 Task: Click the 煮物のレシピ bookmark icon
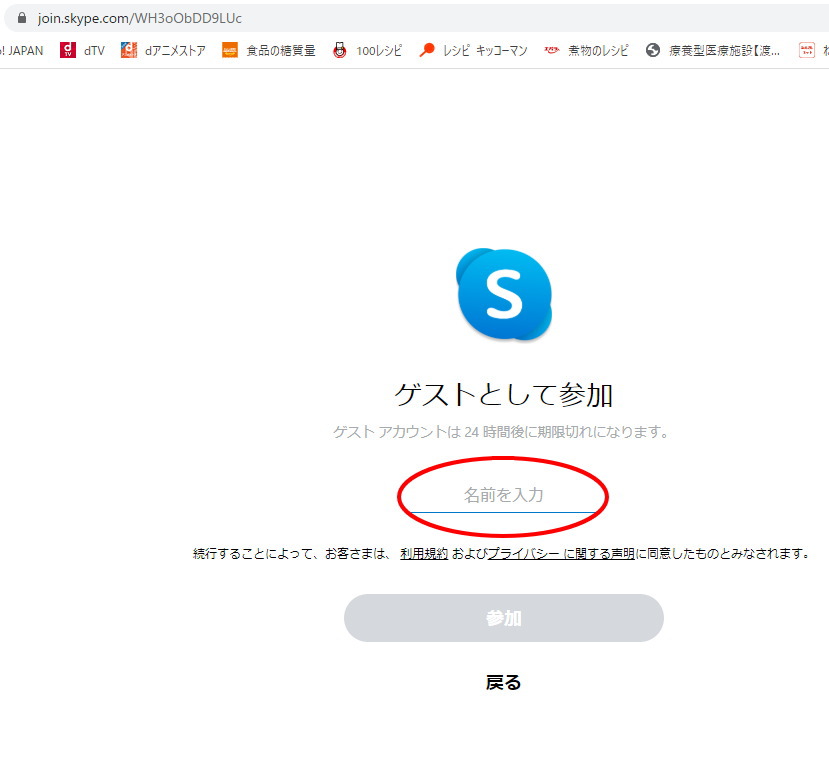(552, 50)
